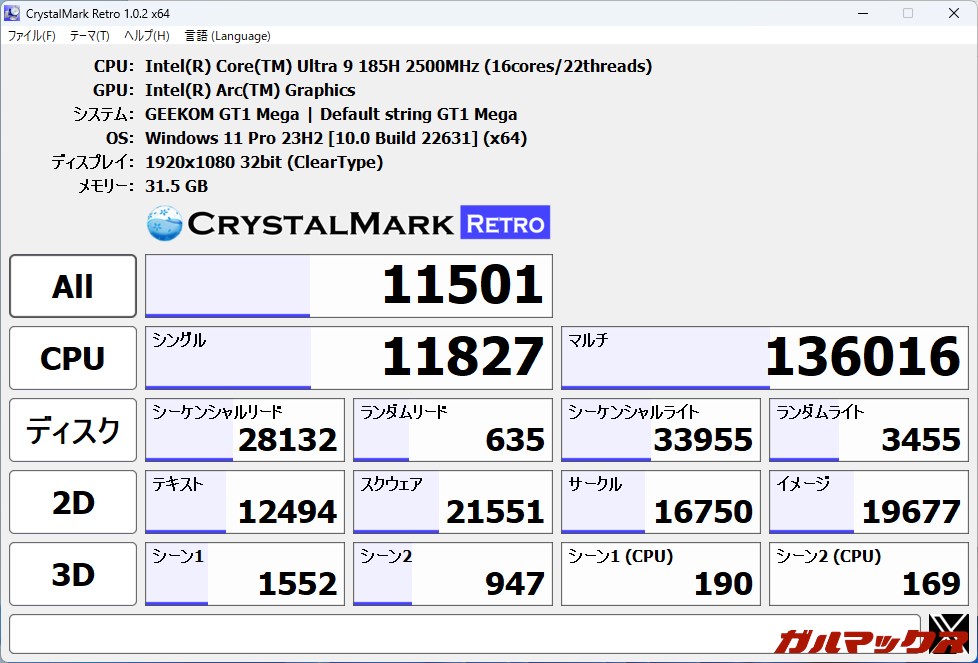Click the blue CrystalMark globe logo icon
Image resolution: width=978 pixels, height=663 pixels.
click(164, 223)
